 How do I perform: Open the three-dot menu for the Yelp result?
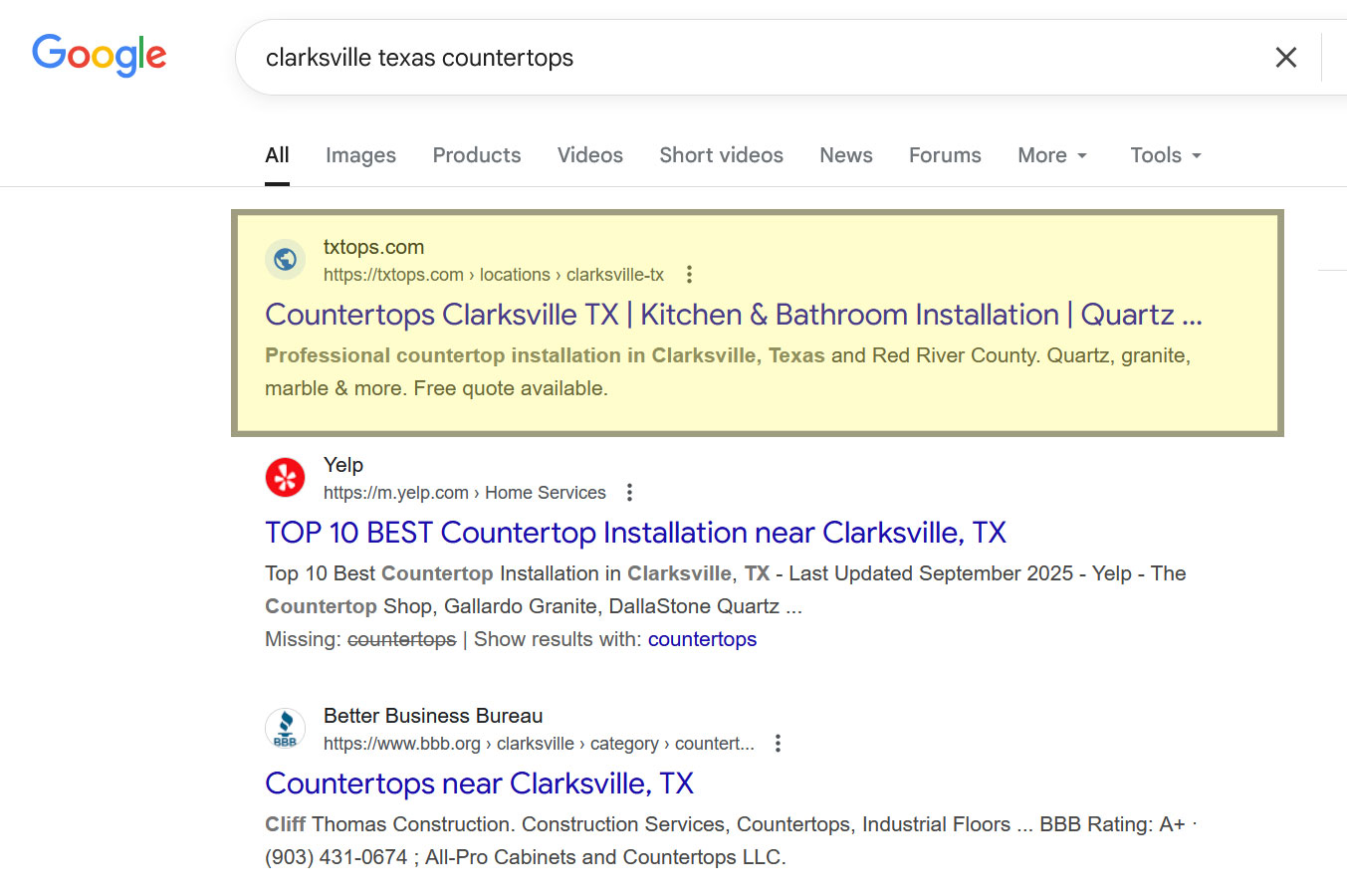(629, 492)
